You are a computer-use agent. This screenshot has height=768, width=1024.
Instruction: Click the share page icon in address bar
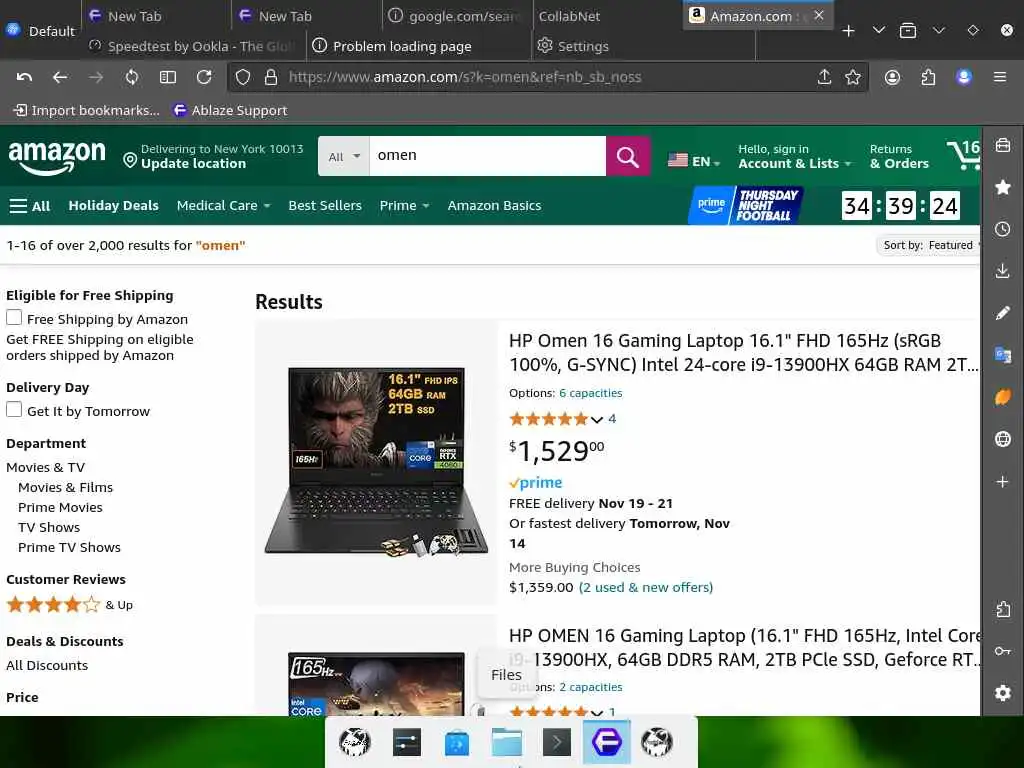tap(824, 77)
